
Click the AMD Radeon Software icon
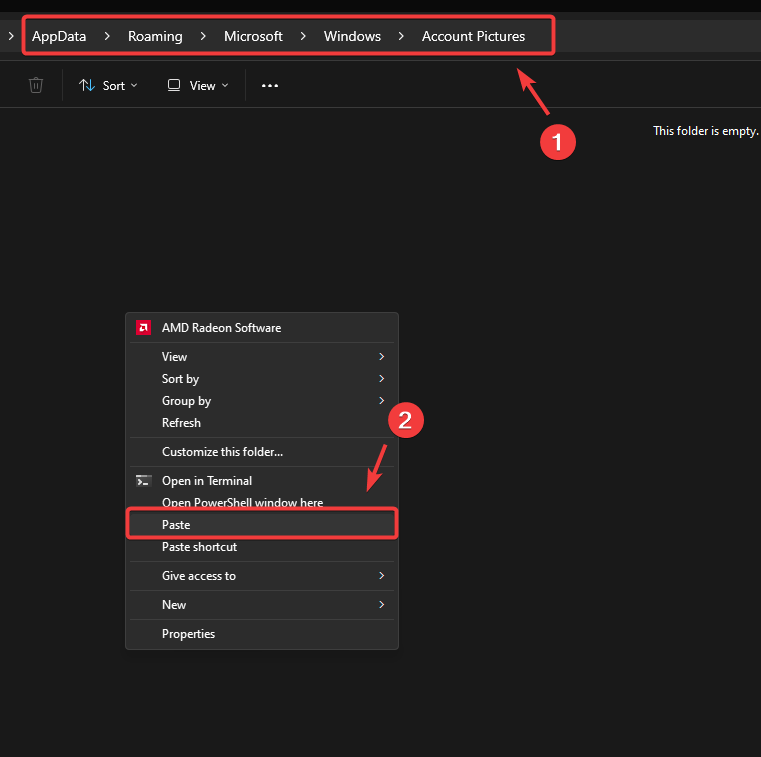pos(144,328)
